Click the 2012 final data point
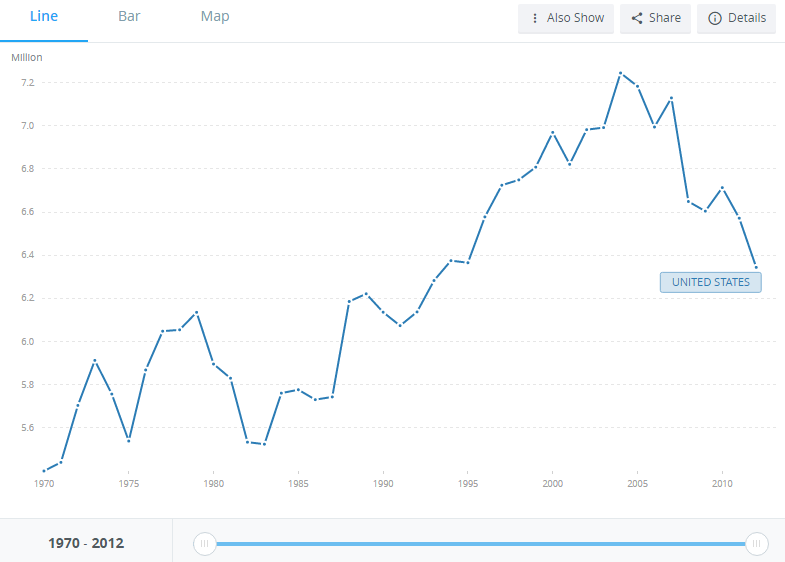The width and height of the screenshot is (785, 562). click(756, 268)
